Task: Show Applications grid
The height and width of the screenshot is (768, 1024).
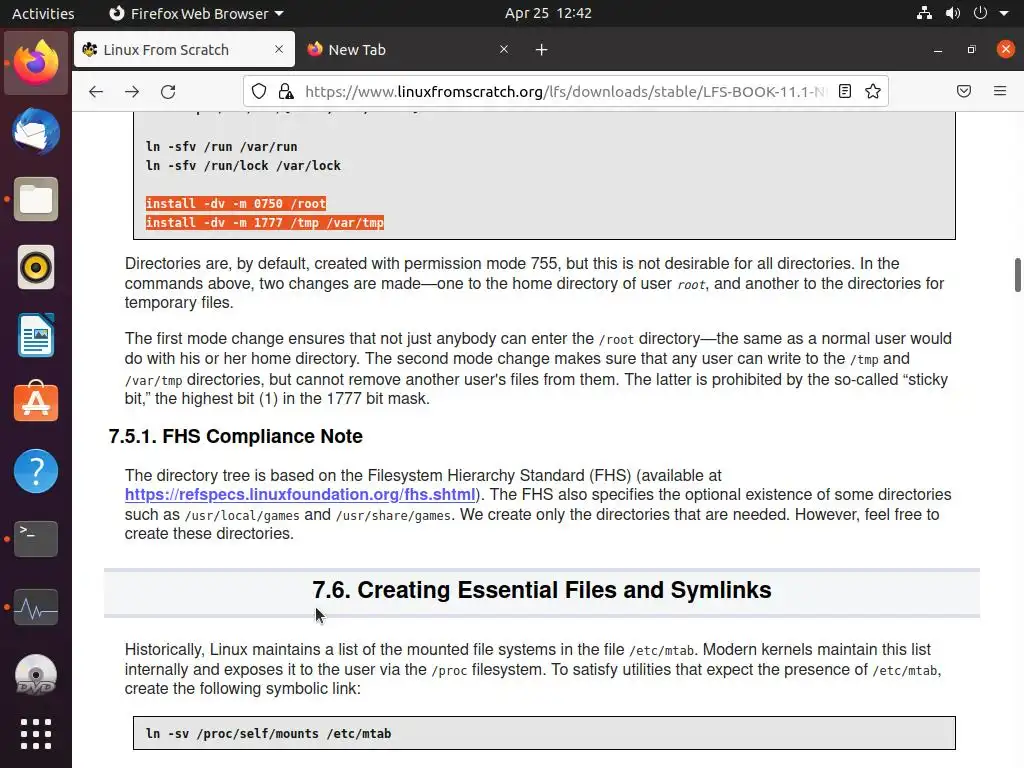Action: (36, 734)
